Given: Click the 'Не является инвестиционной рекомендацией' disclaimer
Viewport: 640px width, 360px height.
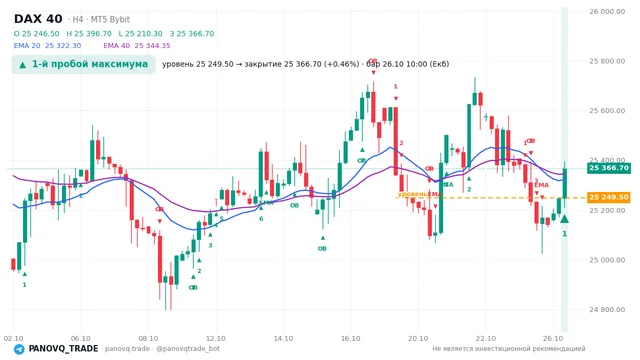Looking at the screenshot, I should coord(509,349).
